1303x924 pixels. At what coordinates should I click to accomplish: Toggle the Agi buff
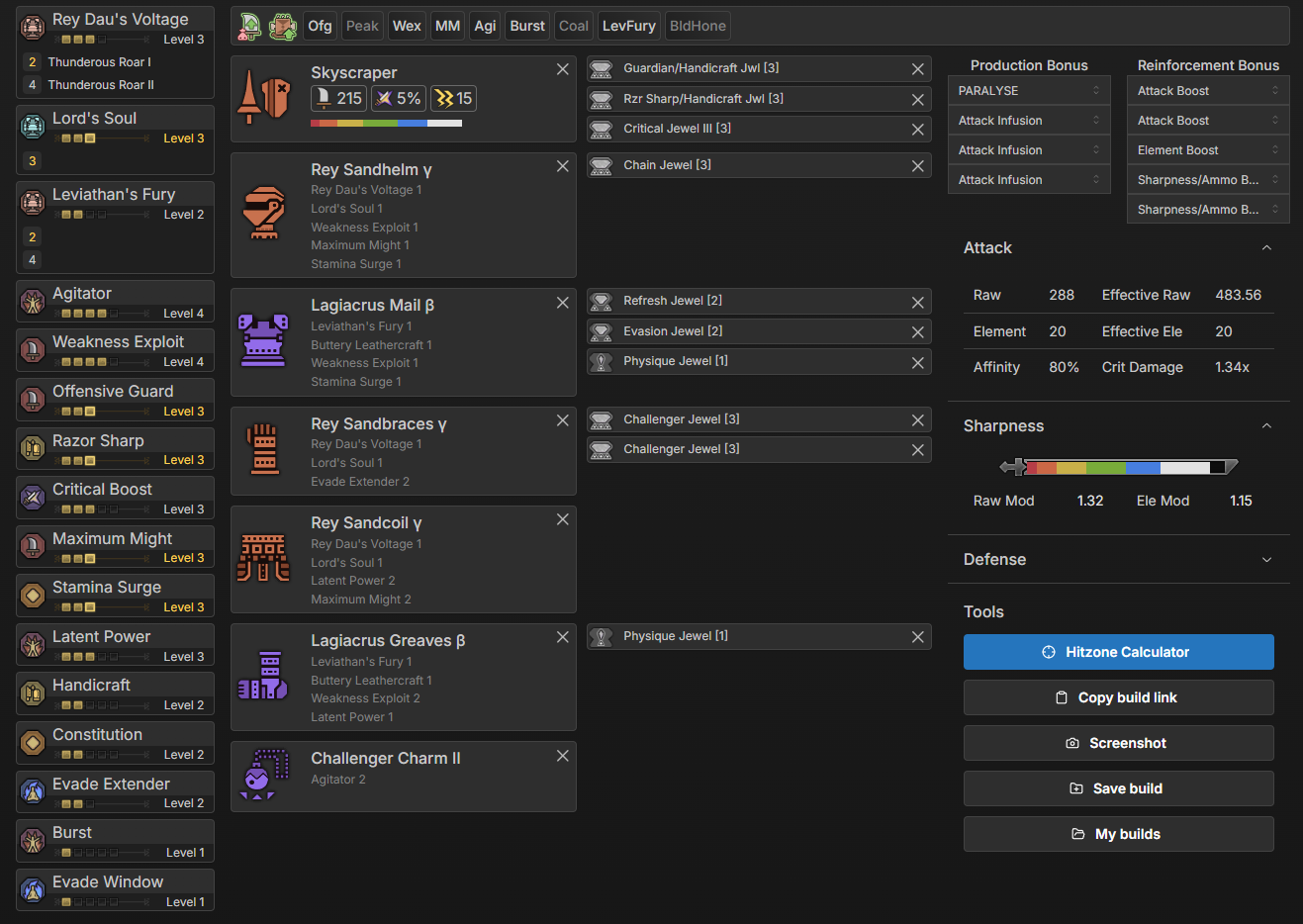coord(485,26)
